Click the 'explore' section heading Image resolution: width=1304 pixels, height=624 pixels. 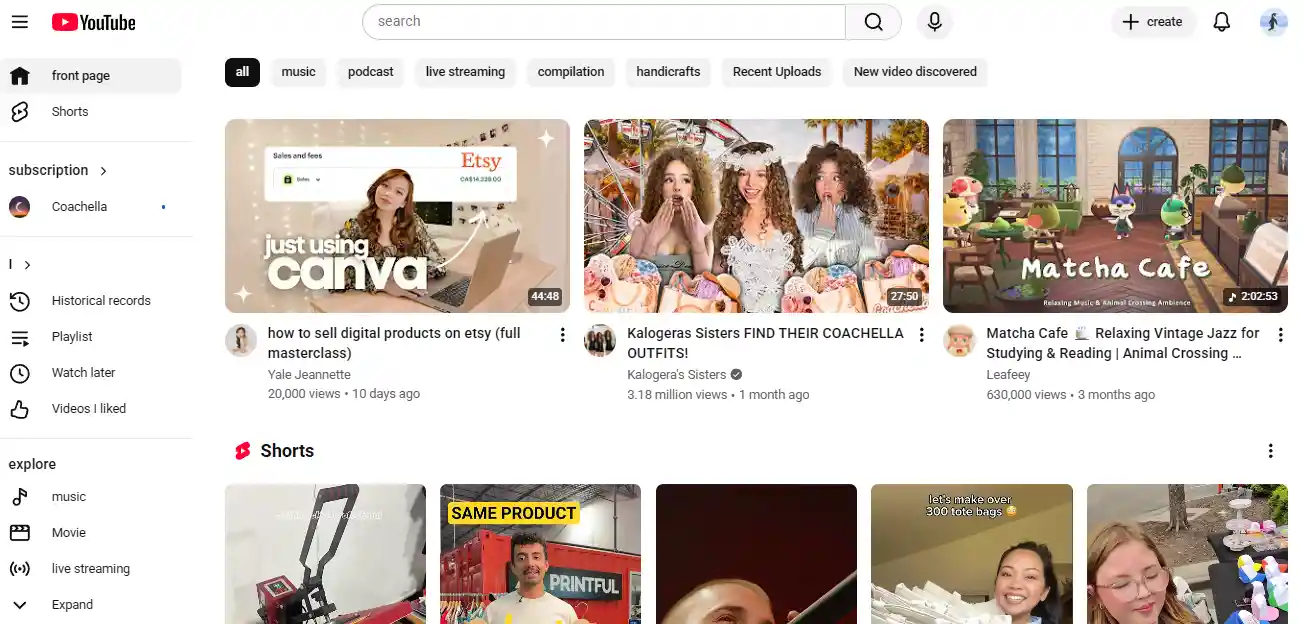32,465
